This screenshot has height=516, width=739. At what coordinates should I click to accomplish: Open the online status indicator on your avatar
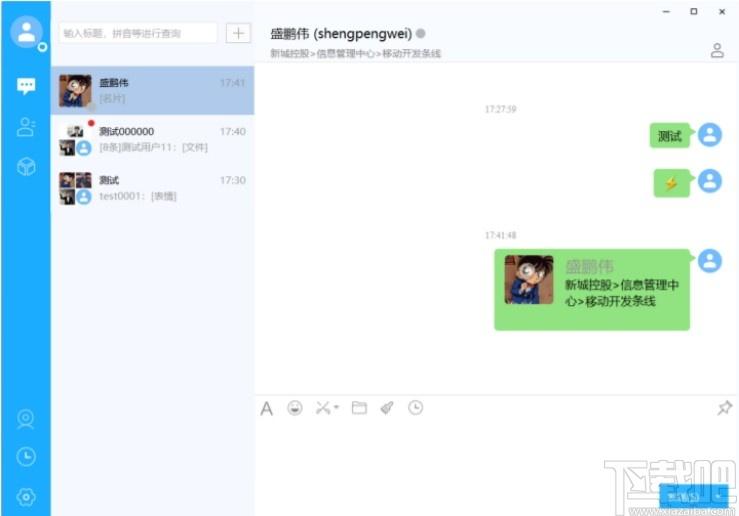(x=42, y=47)
